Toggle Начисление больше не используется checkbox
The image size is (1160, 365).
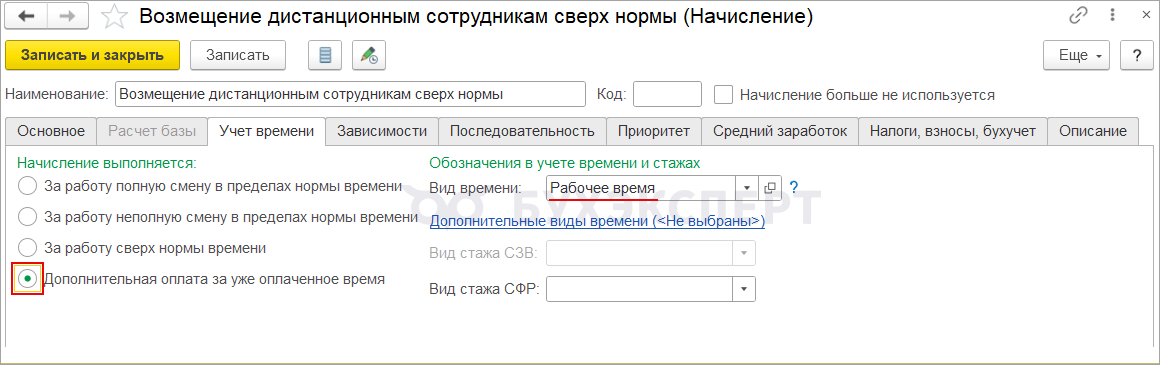(x=724, y=95)
